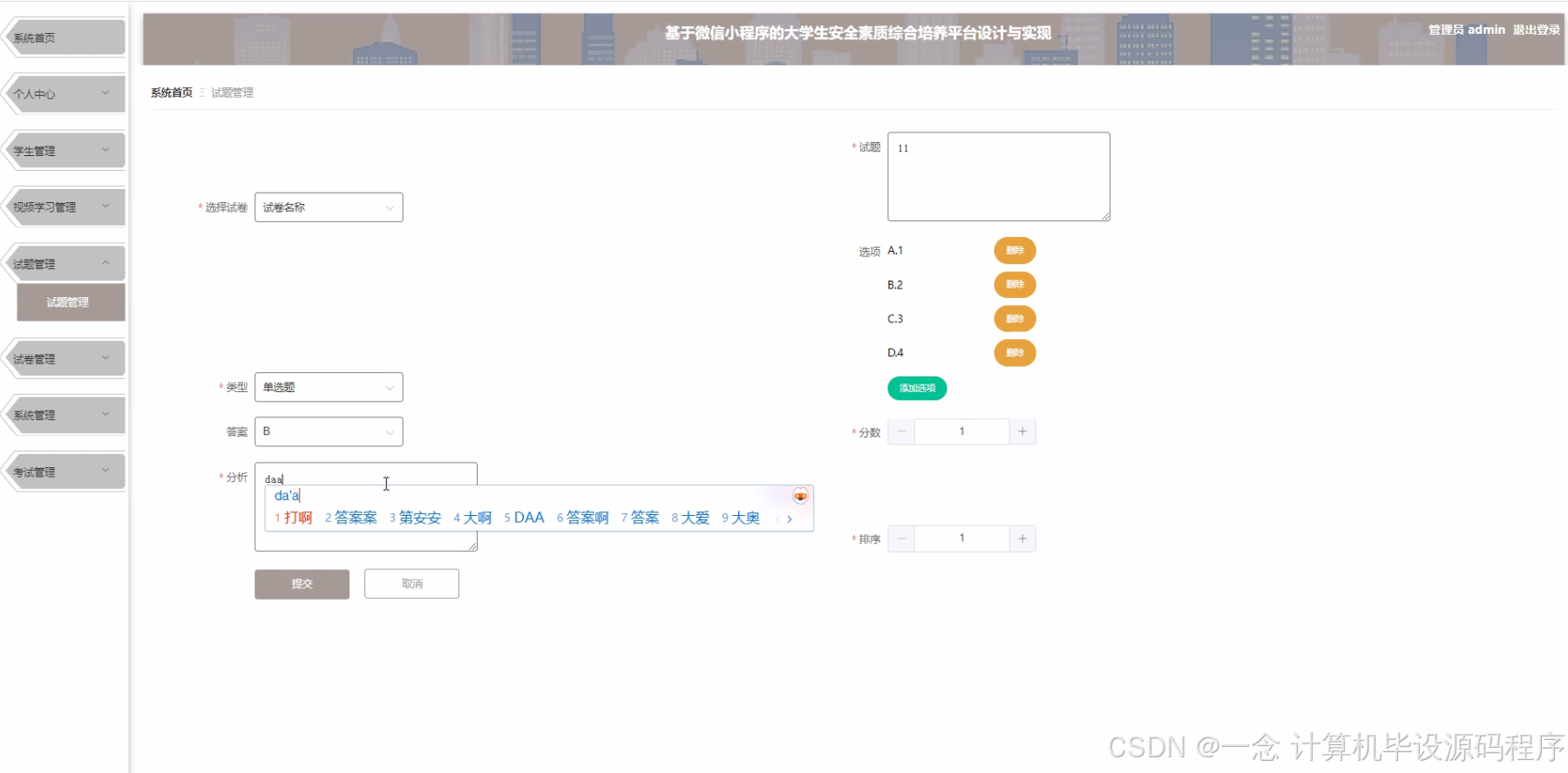1568x773 pixels.
Task: Click 退出登录 to log out
Action: point(1536,30)
